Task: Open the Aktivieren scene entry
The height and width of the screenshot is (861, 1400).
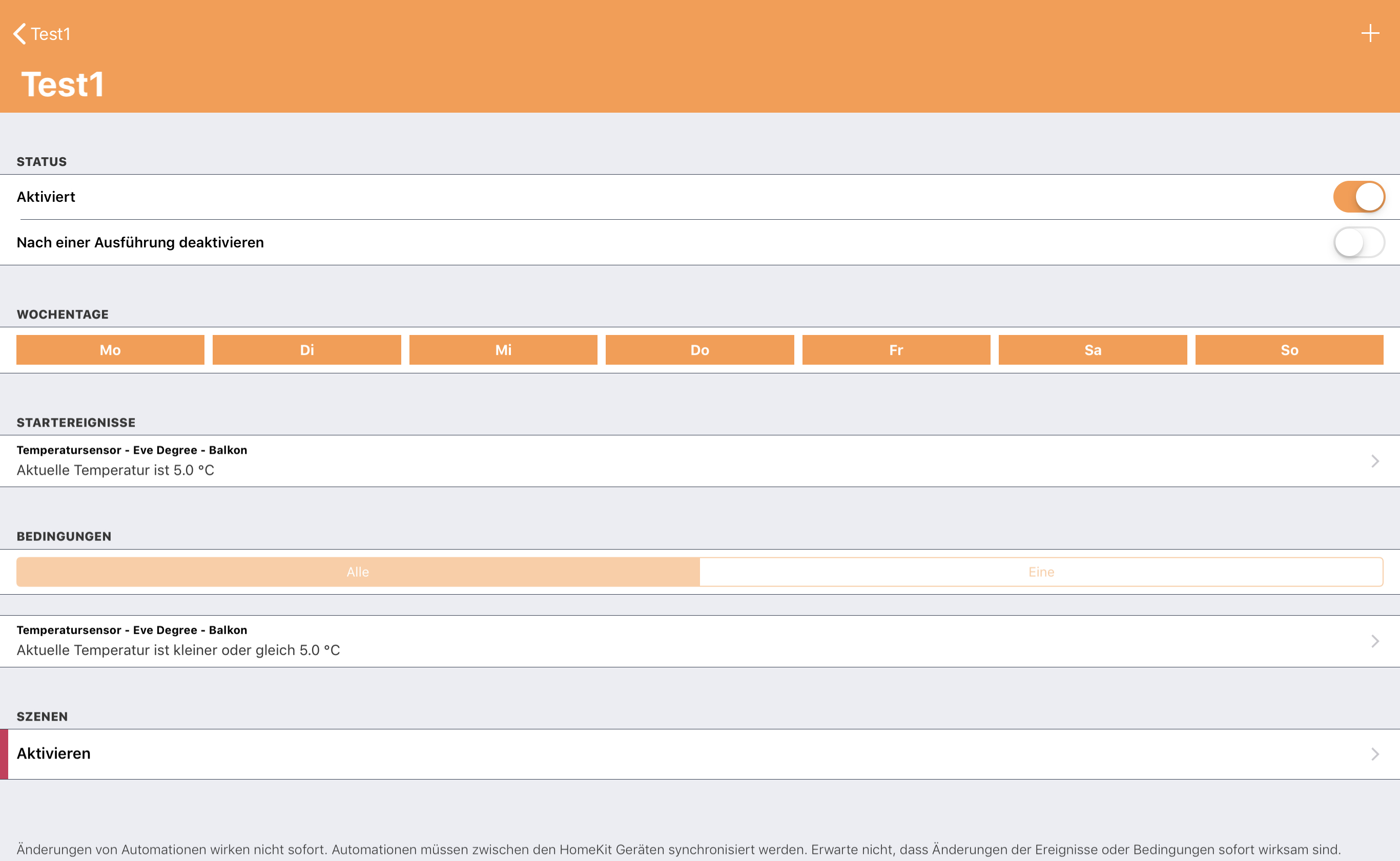Action: (53, 753)
